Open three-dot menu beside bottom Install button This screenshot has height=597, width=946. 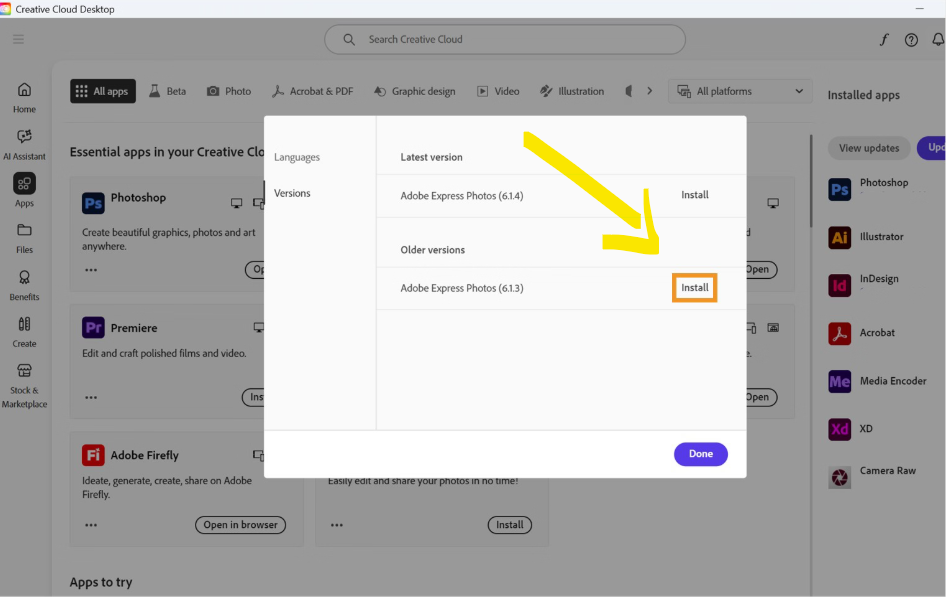337,525
